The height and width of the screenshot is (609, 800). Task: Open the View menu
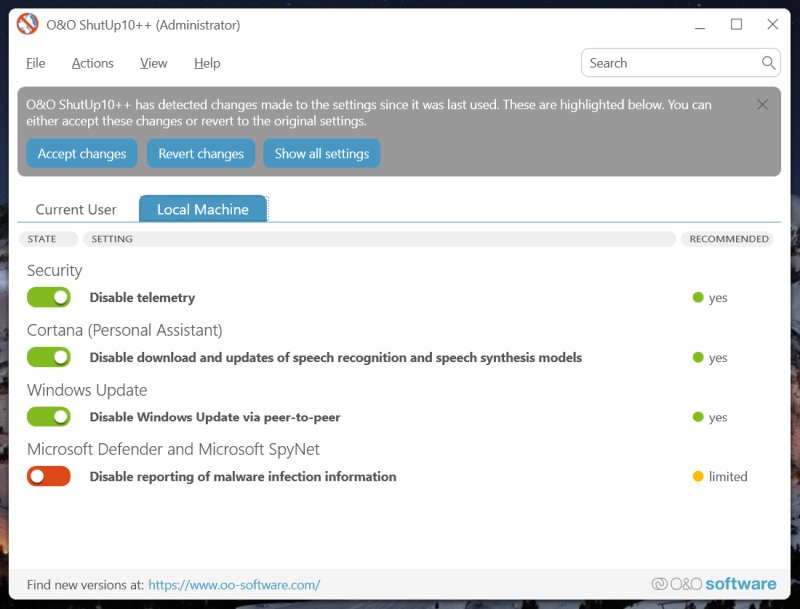tap(154, 63)
